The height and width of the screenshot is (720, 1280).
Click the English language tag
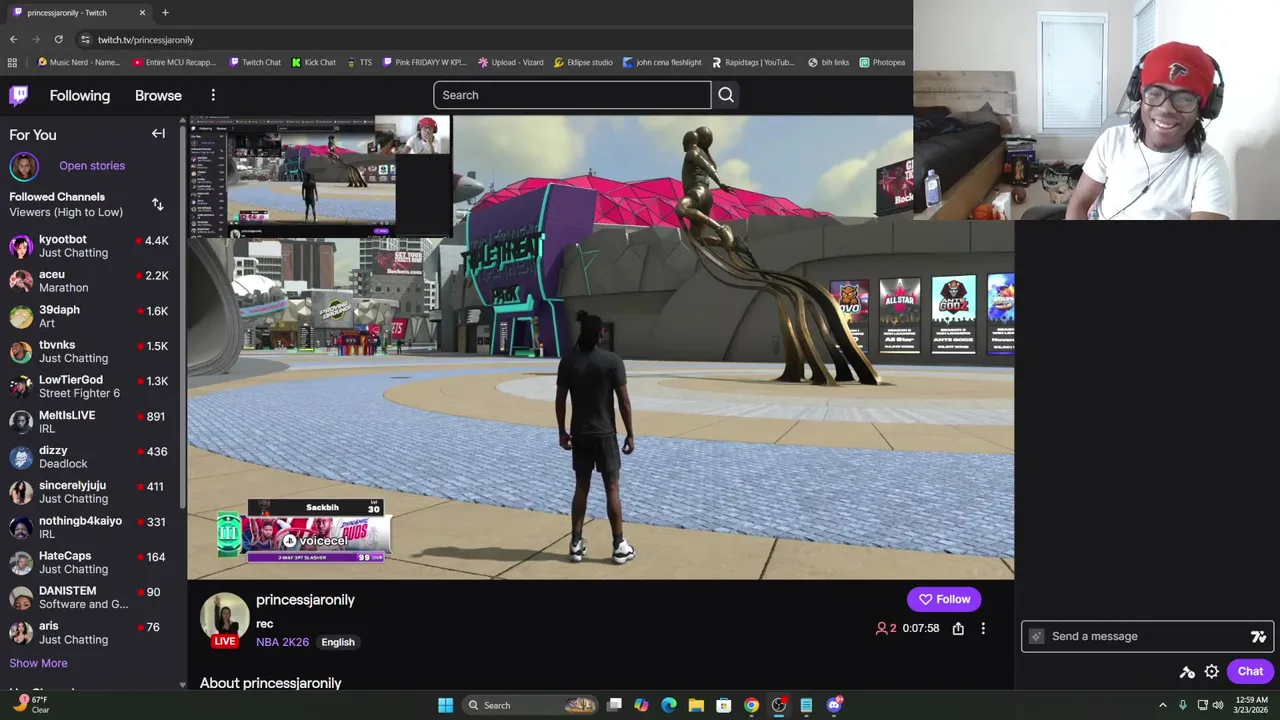[338, 642]
